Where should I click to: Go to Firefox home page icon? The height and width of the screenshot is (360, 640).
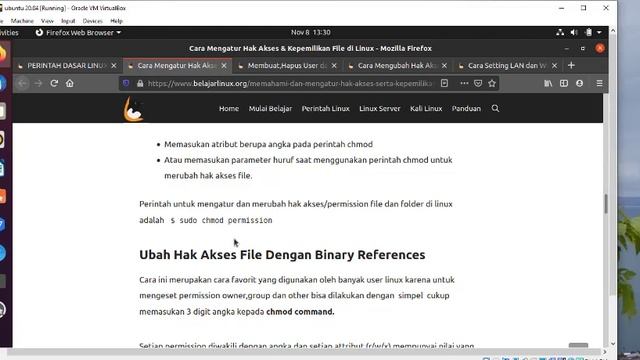coord(70,83)
